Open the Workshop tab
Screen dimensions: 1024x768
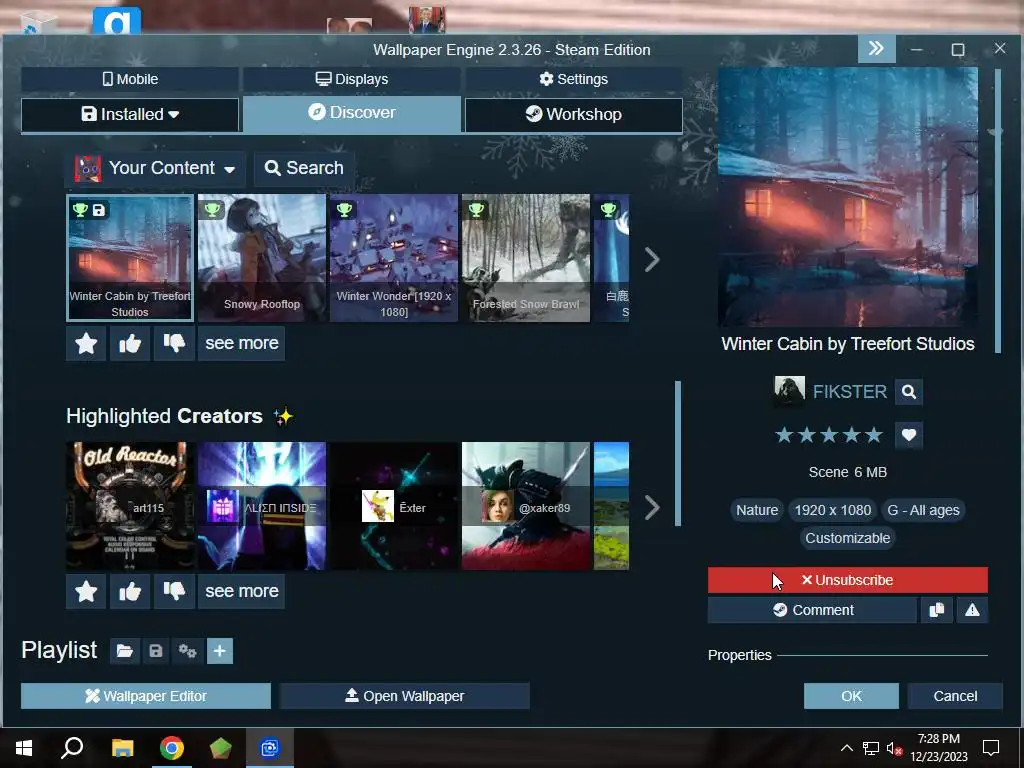point(573,114)
